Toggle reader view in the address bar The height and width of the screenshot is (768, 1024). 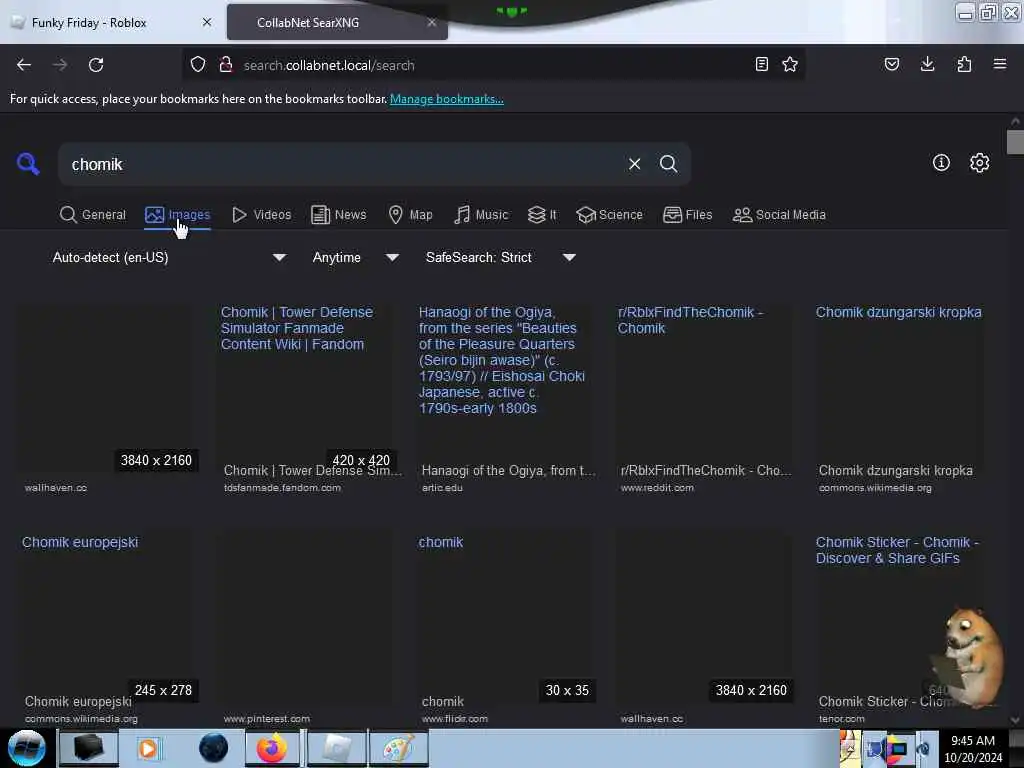(761, 64)
